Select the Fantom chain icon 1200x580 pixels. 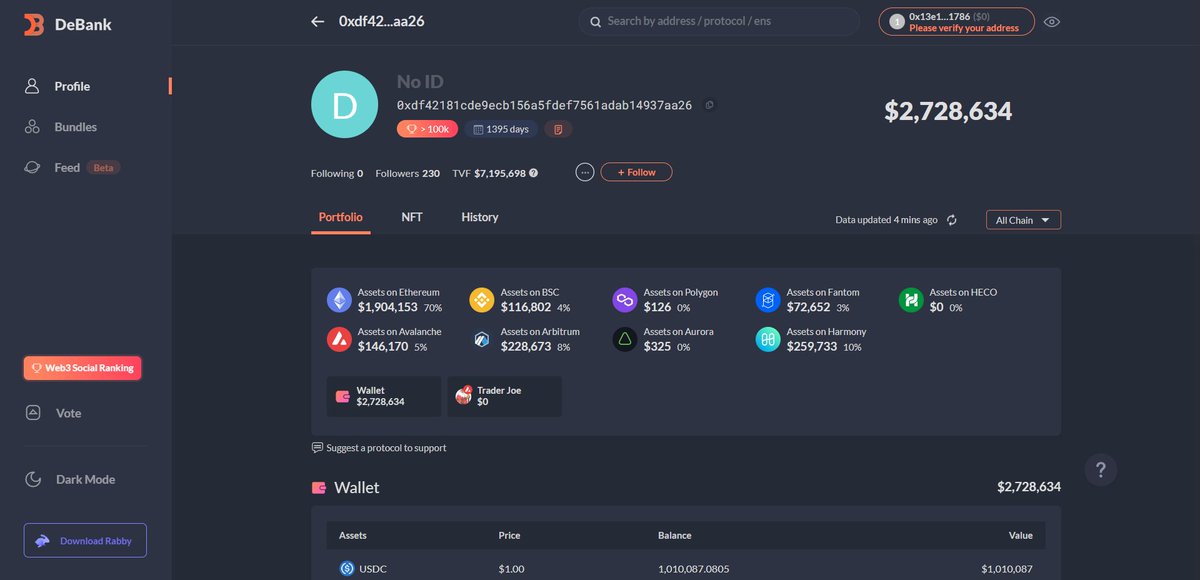[769, 299]
